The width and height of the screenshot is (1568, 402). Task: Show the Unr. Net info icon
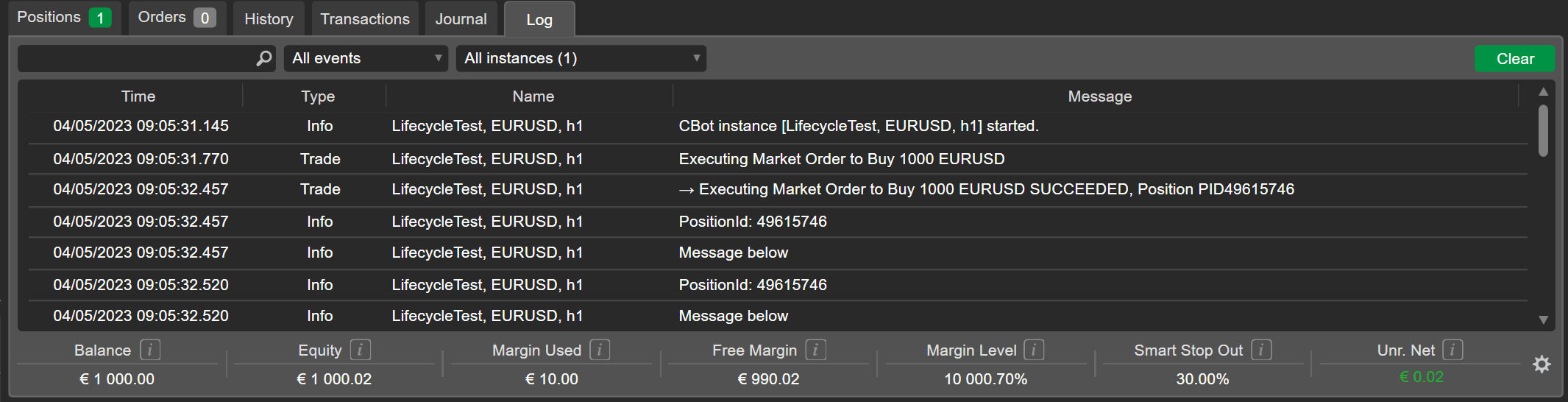tap(1452, 350)
